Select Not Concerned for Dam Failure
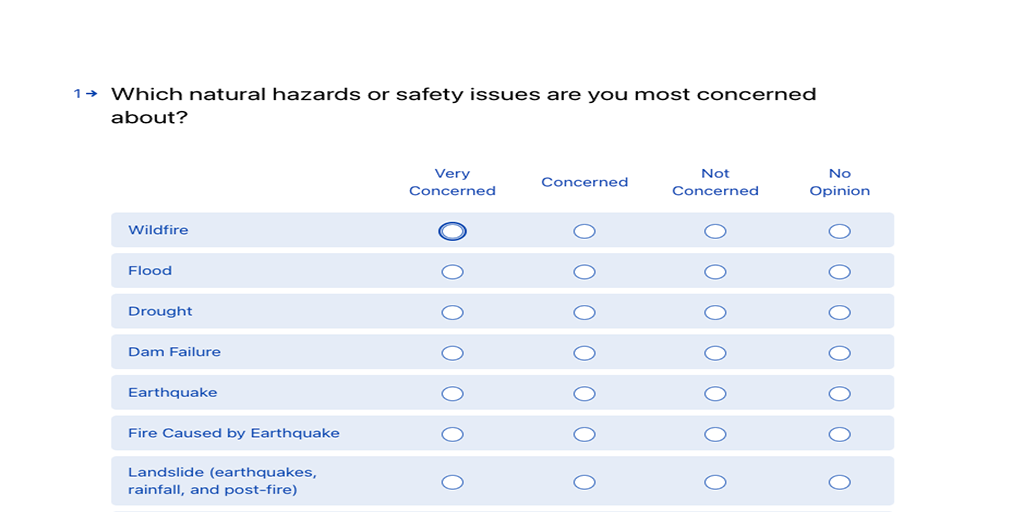The height and width of the screenshot is (512, 1024). (x=715, y=353)
